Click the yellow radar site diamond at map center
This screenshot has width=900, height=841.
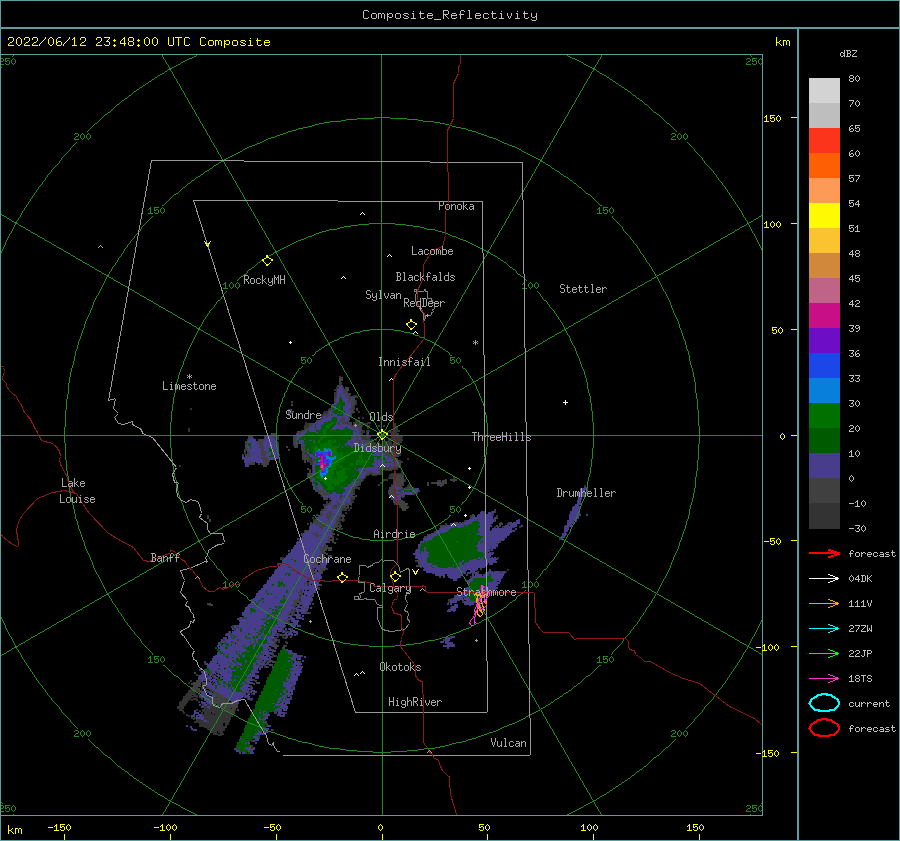coord(383,435)
